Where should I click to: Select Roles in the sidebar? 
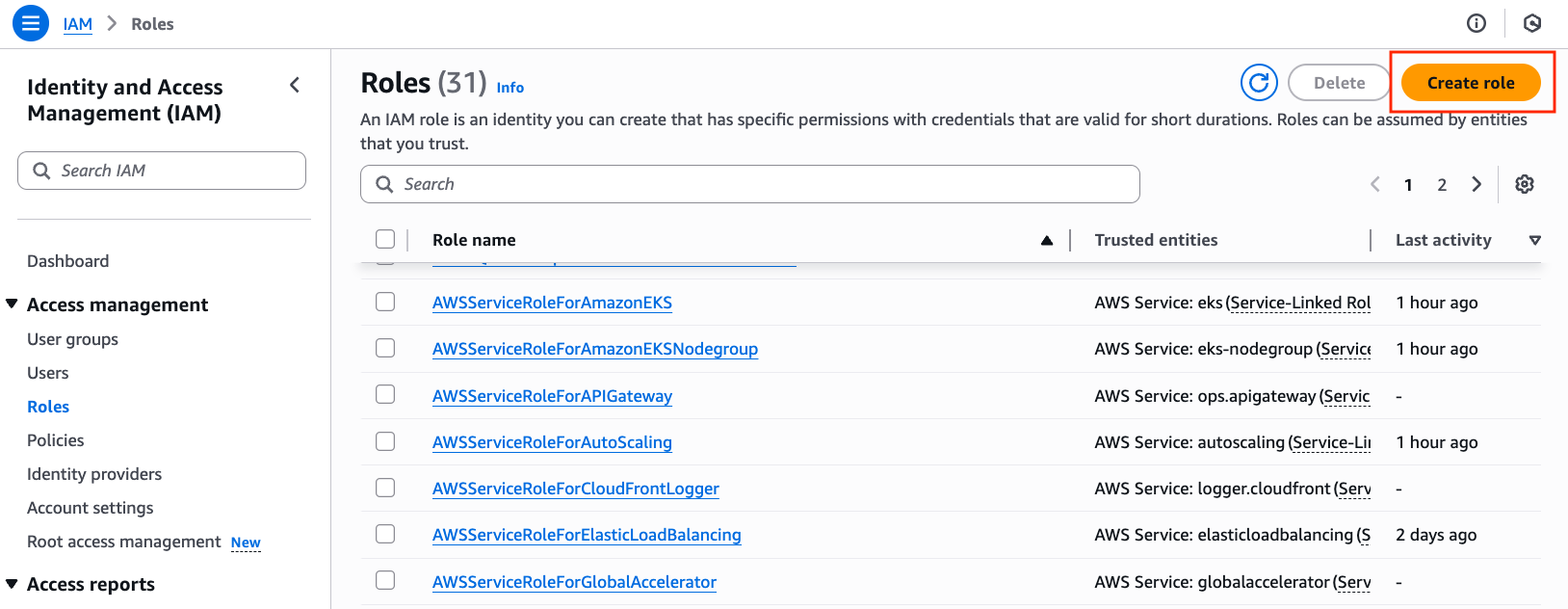pyautogui.click(x=48, y=407)
